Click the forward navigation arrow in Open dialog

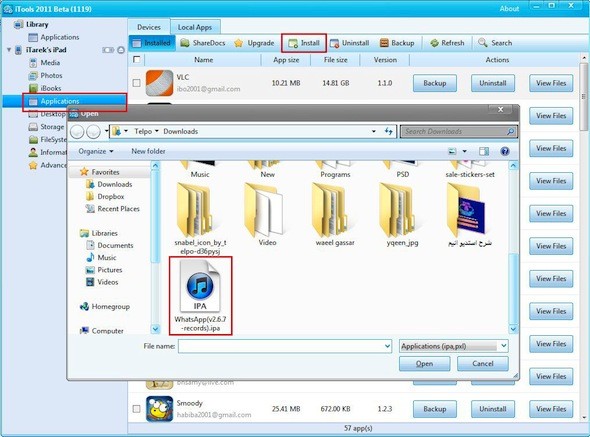point(93,132)
